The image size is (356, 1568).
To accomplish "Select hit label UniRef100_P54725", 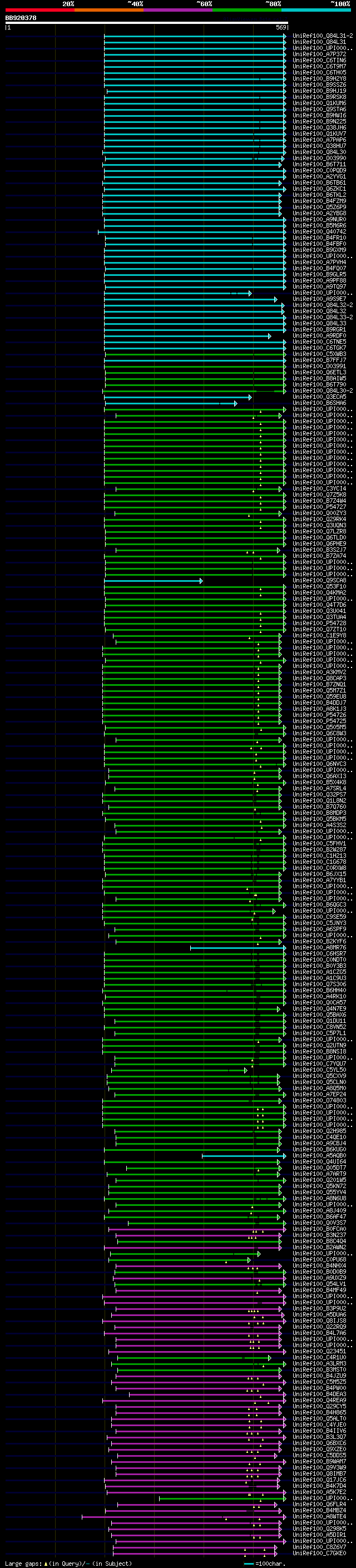I will [319, 721].
